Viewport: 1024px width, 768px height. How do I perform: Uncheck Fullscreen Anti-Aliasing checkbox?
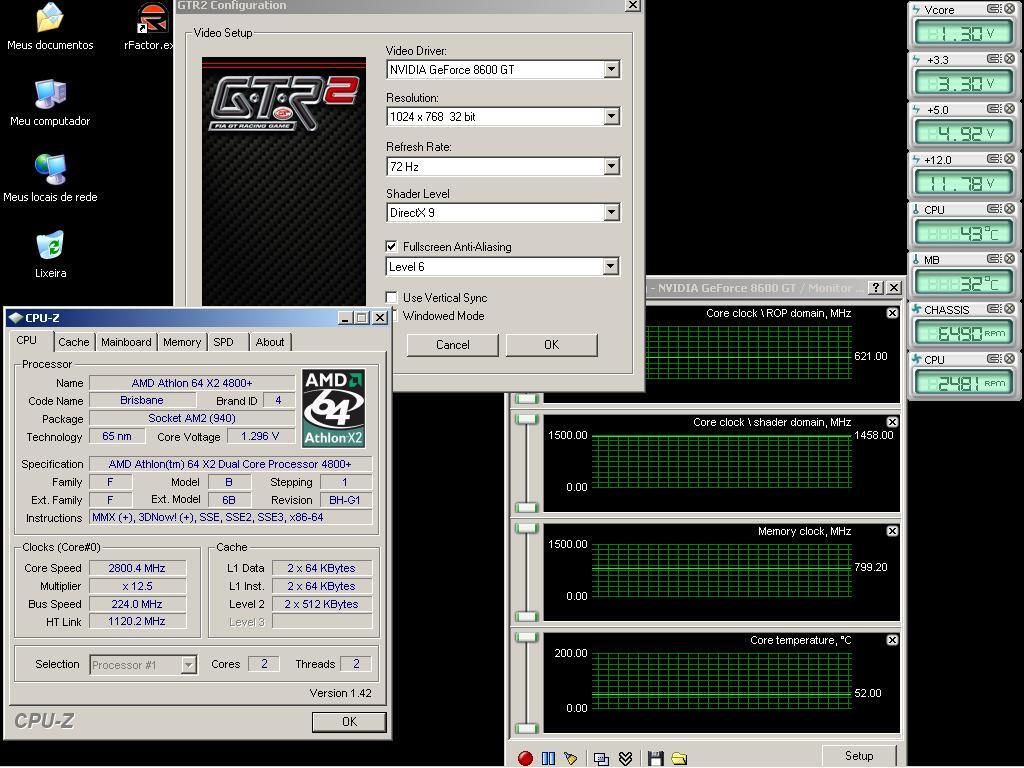[x=391, y=246]
